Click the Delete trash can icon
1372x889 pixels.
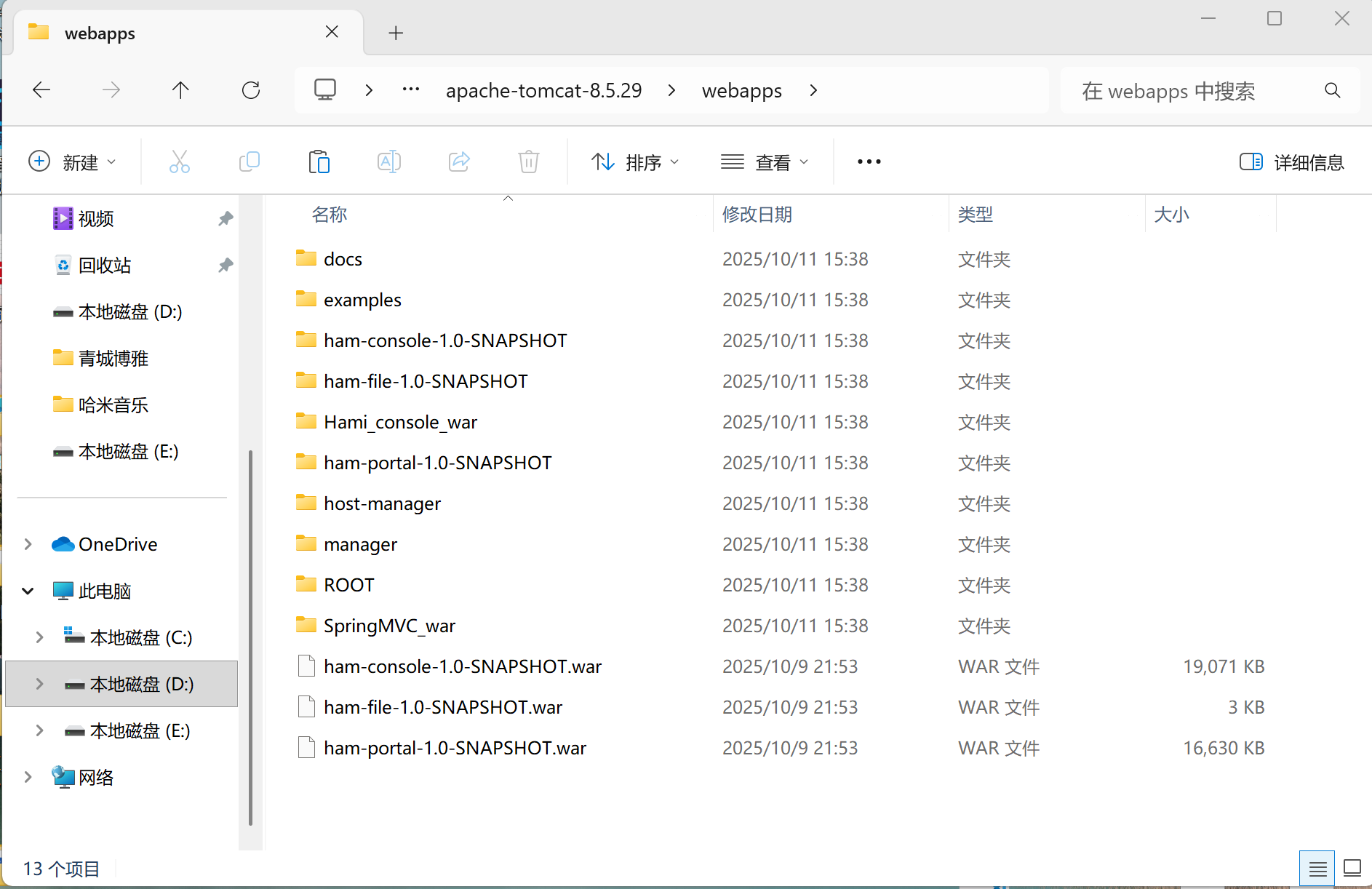point(529,162)
